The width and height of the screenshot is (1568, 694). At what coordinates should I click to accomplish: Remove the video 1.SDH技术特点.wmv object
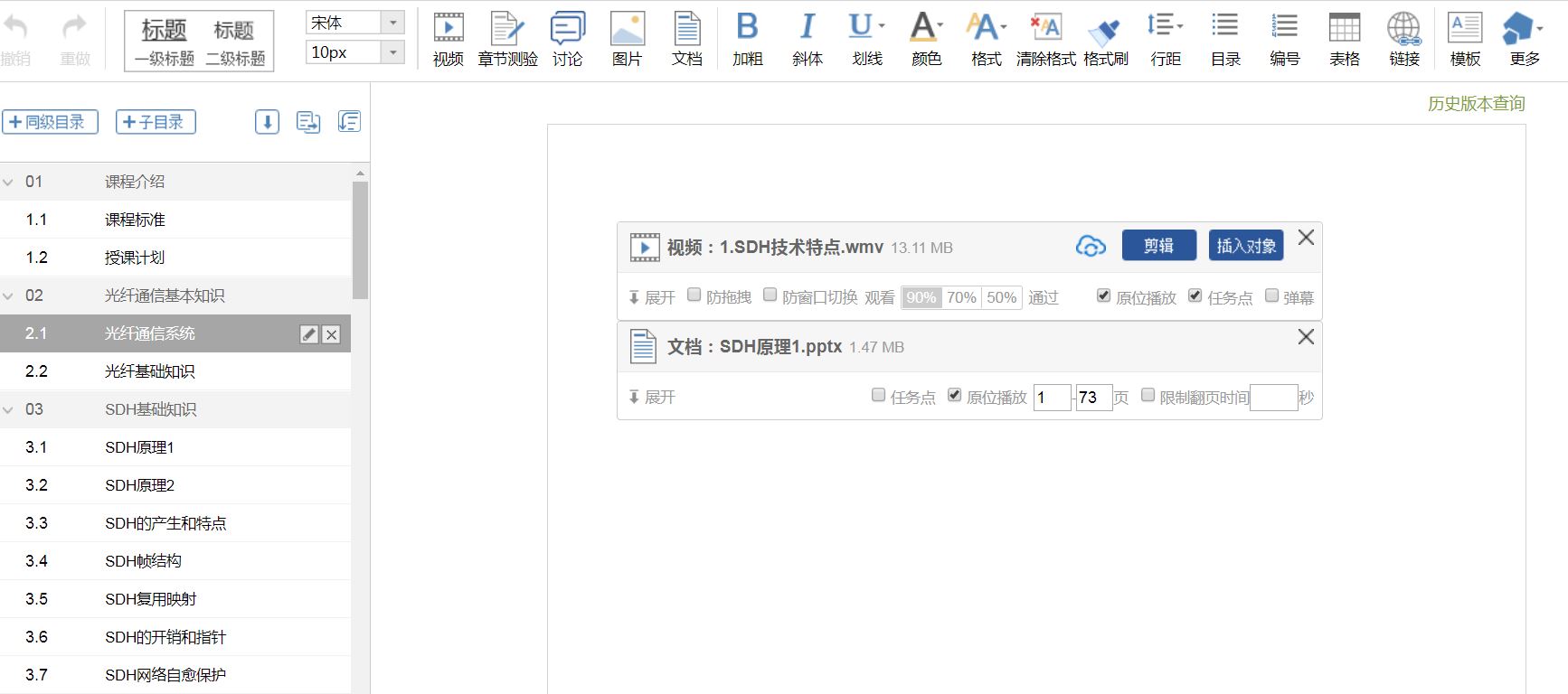[1306, 238]
